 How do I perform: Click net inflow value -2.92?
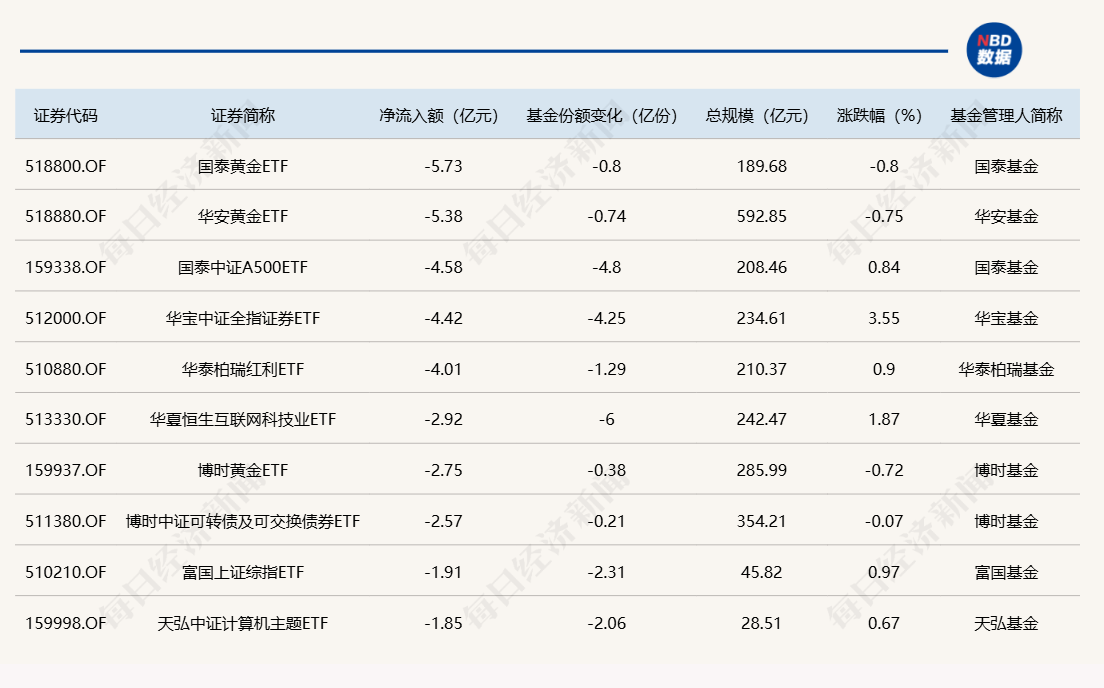click(444, 419)
